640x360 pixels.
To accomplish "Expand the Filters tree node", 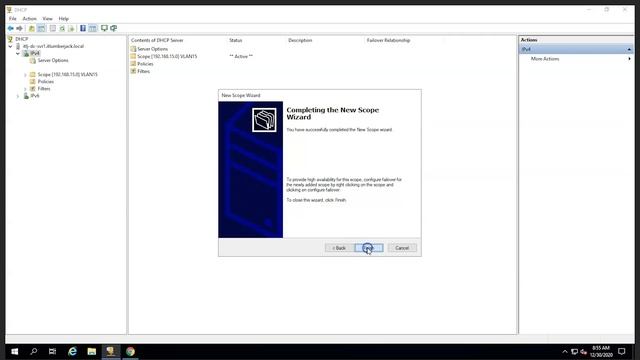I will 25,89.
